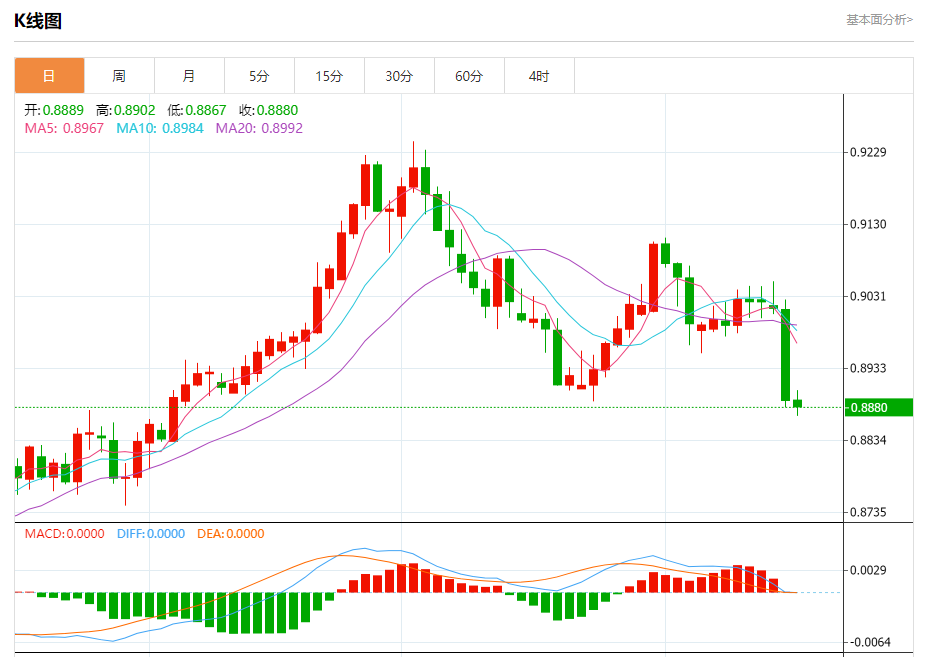Screen dimensions: 927x657
Task: Click the MA20: 0.8992 indicator label
Action: click(x=259, y=128)
